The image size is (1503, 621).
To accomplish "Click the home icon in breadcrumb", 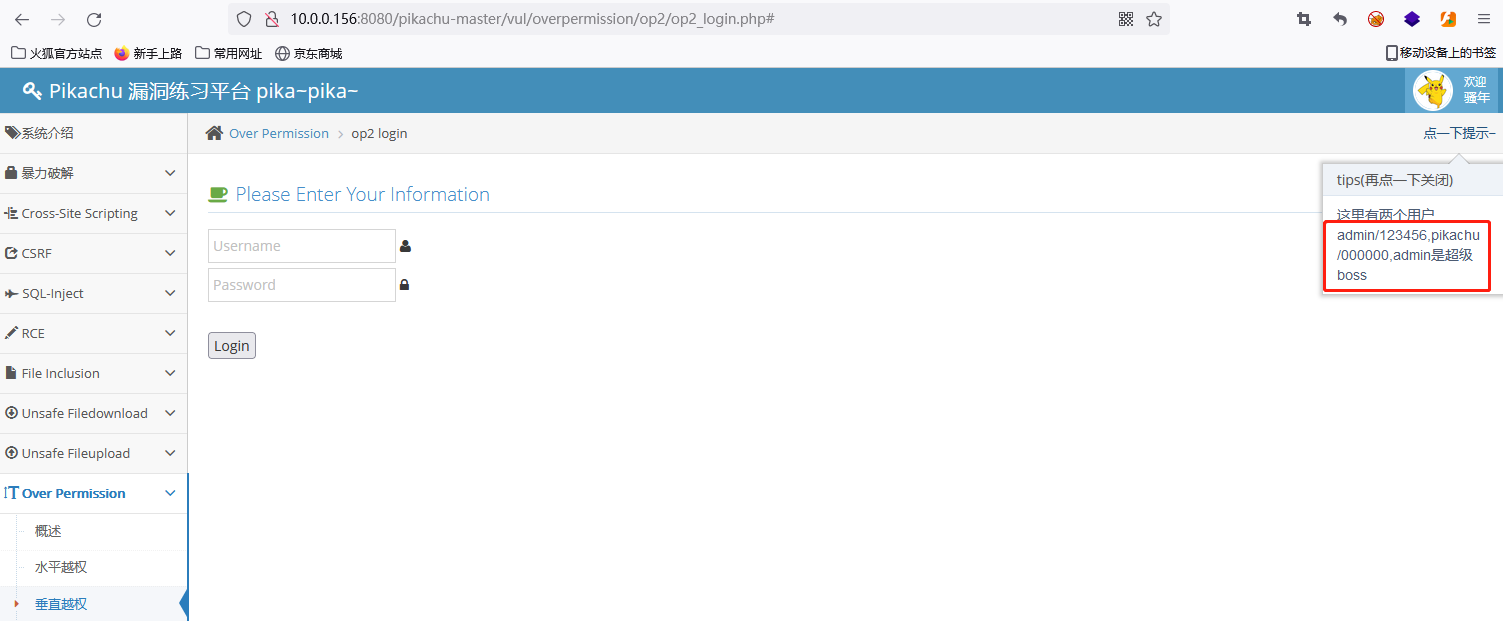I will point(214,133).
